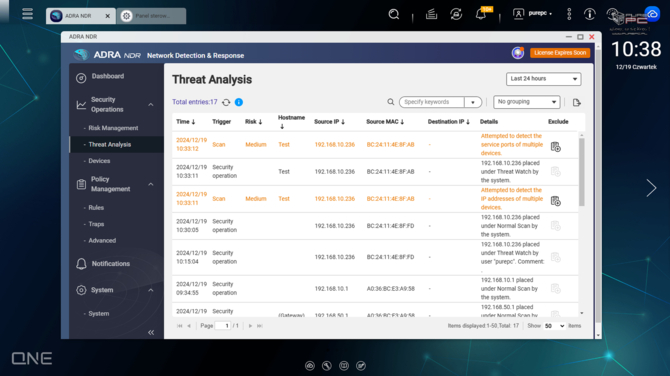Viewport: 670px width, 376px height.
Task: Export the threat list using export icon
Action: coord(576,103)
